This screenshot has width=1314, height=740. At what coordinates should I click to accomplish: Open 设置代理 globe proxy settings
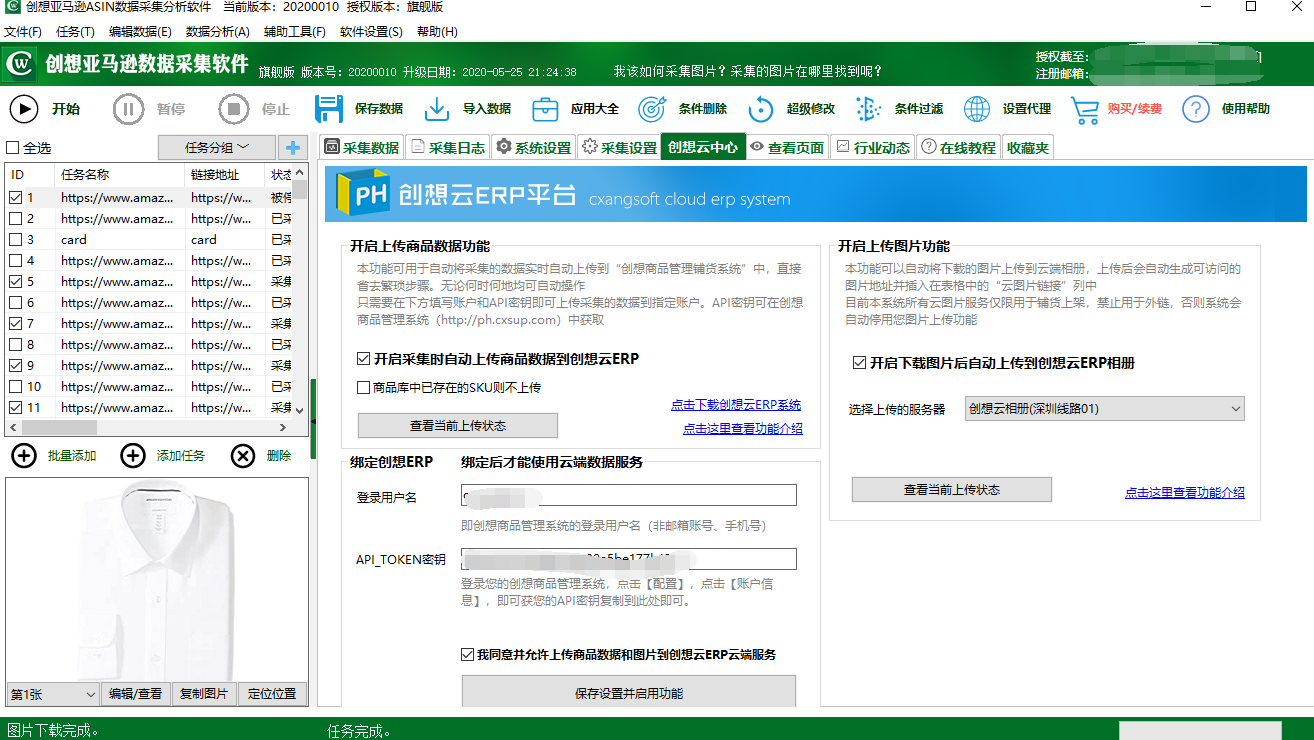click(977, 109)
